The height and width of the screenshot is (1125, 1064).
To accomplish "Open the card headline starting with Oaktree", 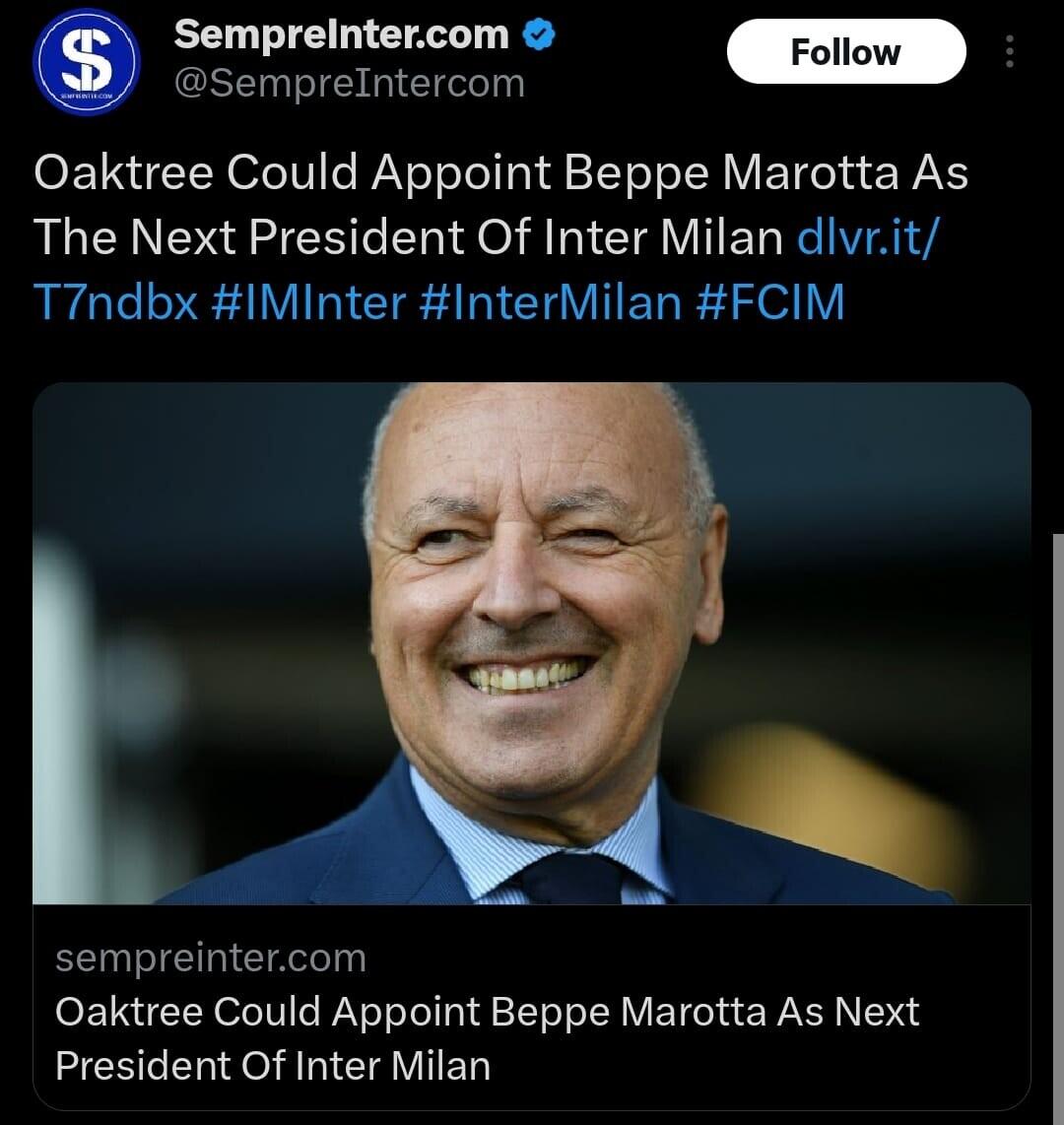I will tap(487, 1012).
